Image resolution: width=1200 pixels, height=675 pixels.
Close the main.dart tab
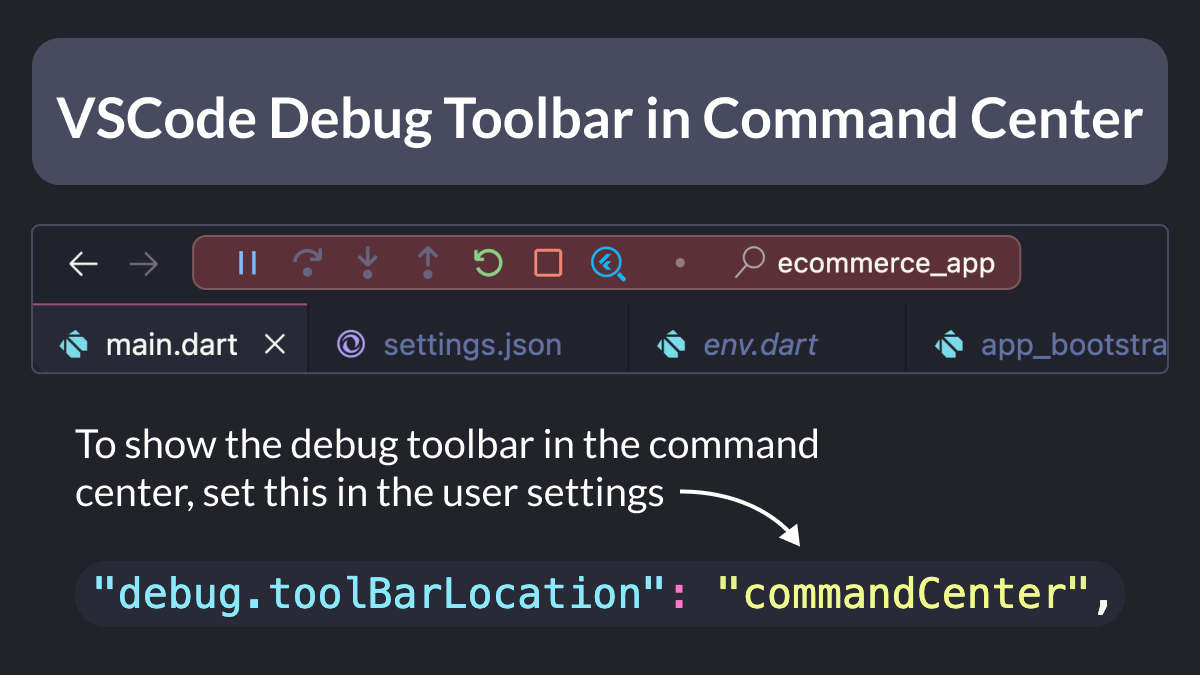[x=274, y=345]
